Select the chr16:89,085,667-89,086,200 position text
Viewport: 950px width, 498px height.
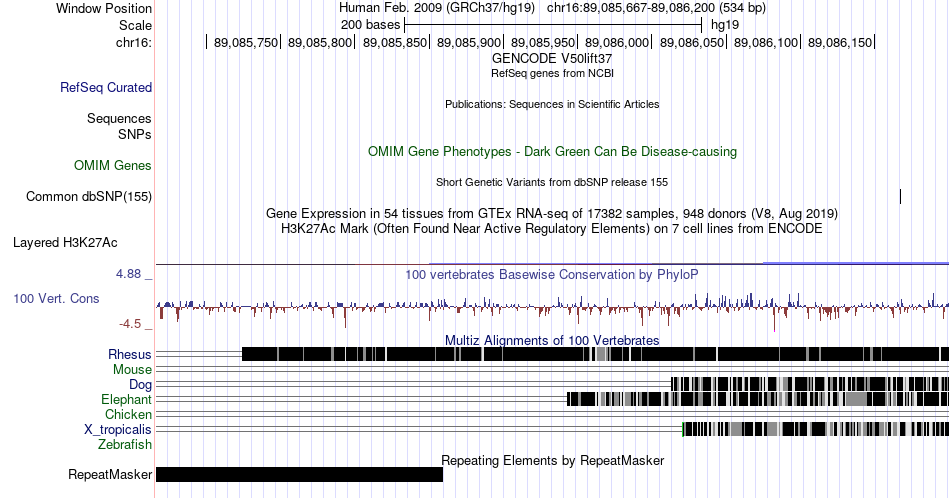click(x=656, y=8)
